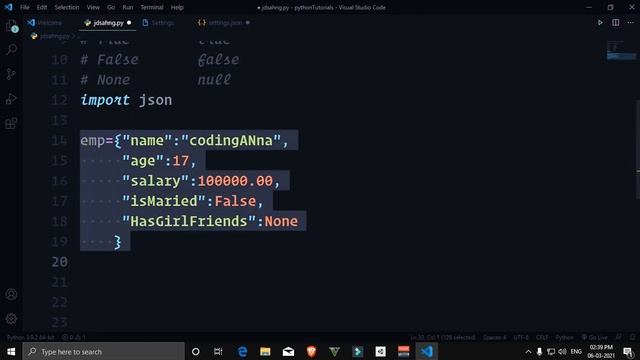Image resolution: width=640 pixels, height=360 pixels.
Task: Launch Microsoft Edge from the taskbar
Action: coord(242,351)
